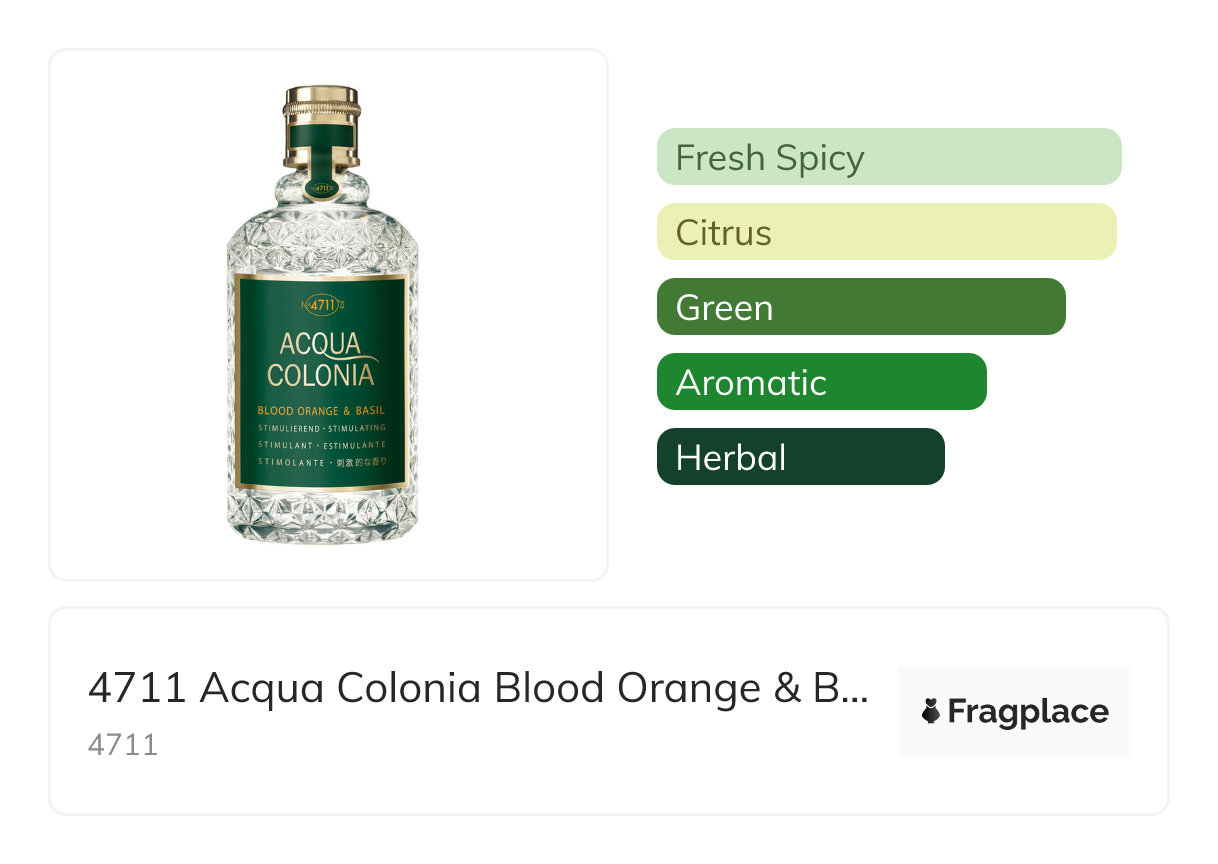This screenshot has width=1218, height=864.
Task: Click the STIMULANT · ESTIMULANTE label line
Action: pyautogui.click(x=321, y=445)
